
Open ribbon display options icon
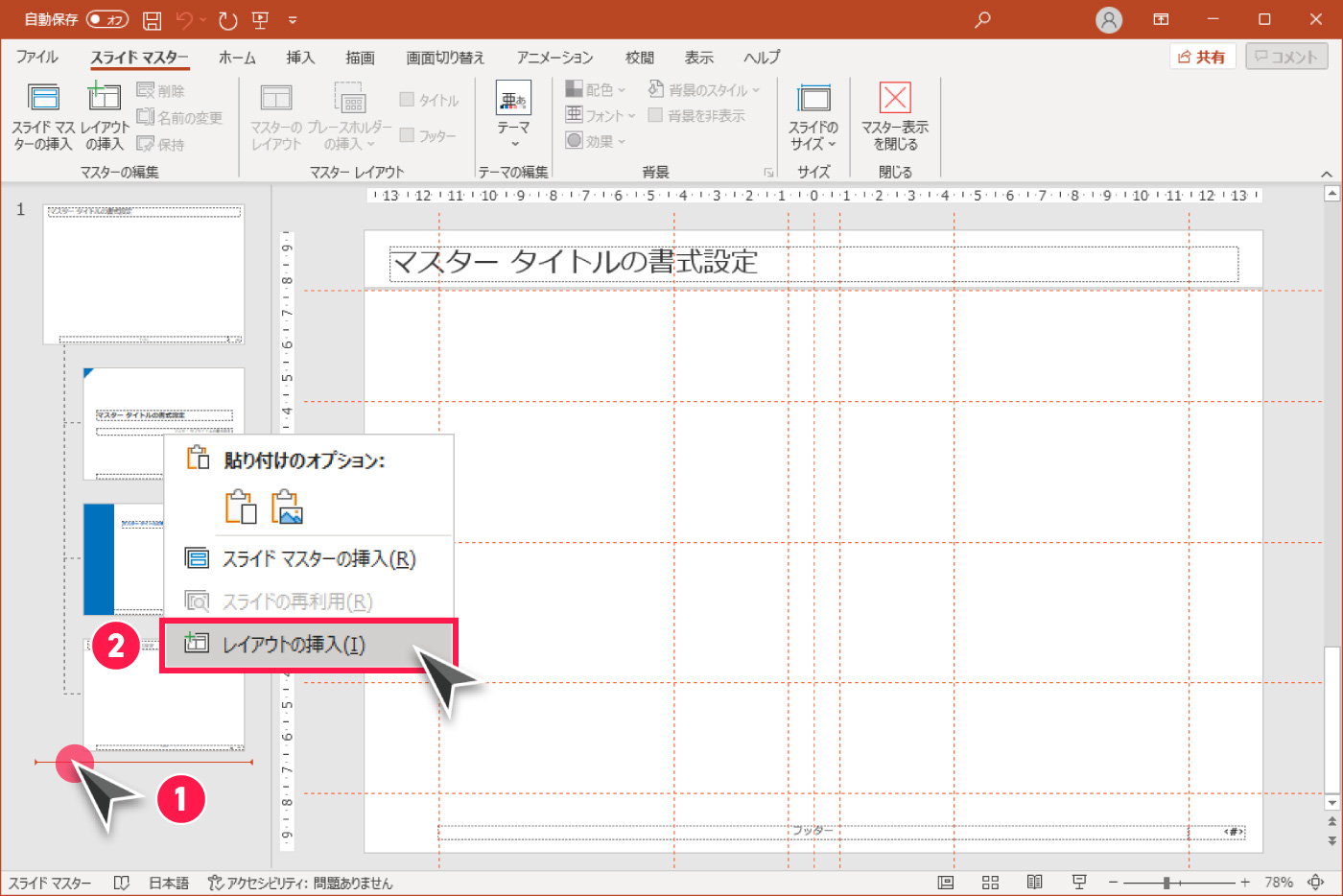(1161, 19)
